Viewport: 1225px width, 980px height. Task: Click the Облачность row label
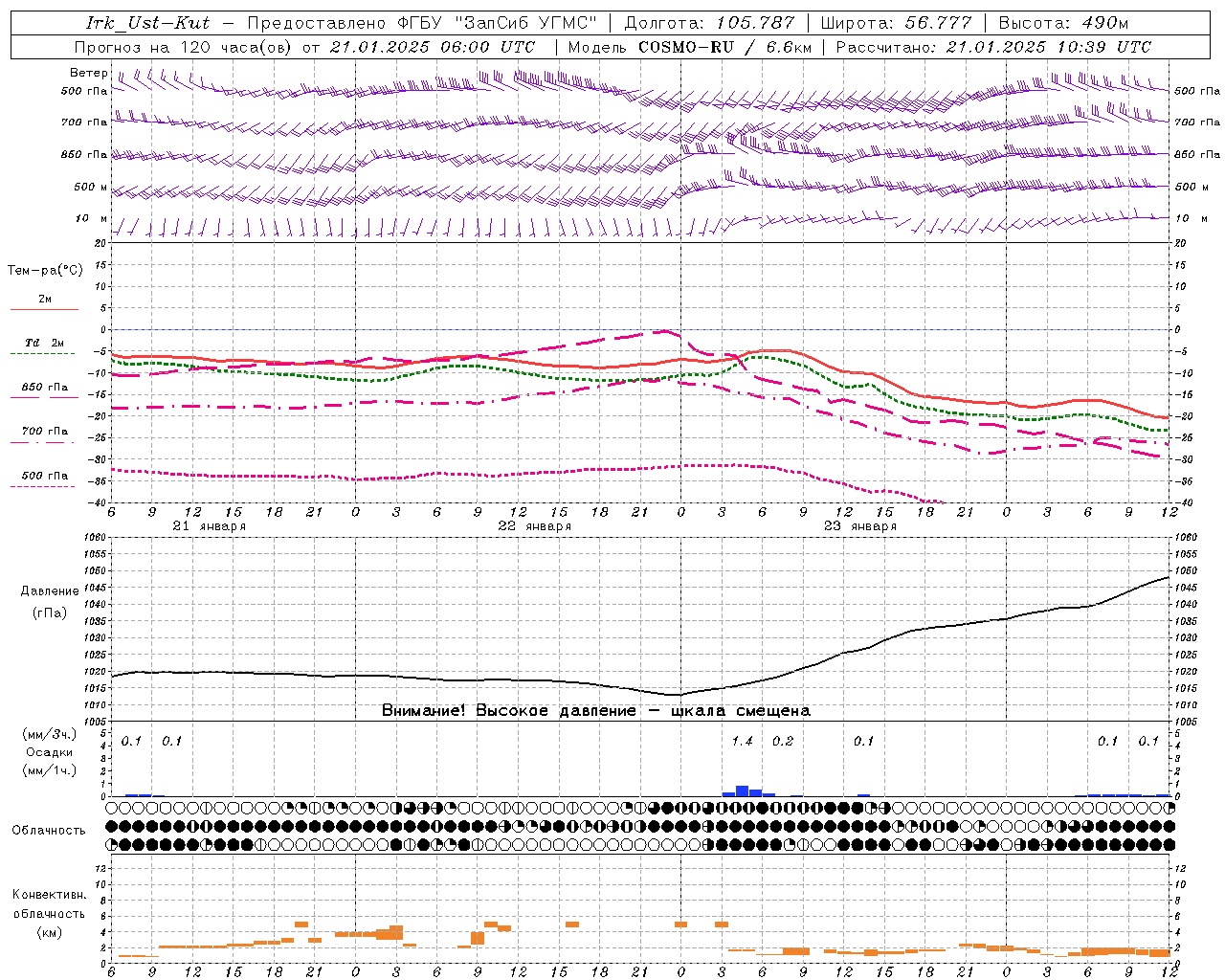pos(49,830)
